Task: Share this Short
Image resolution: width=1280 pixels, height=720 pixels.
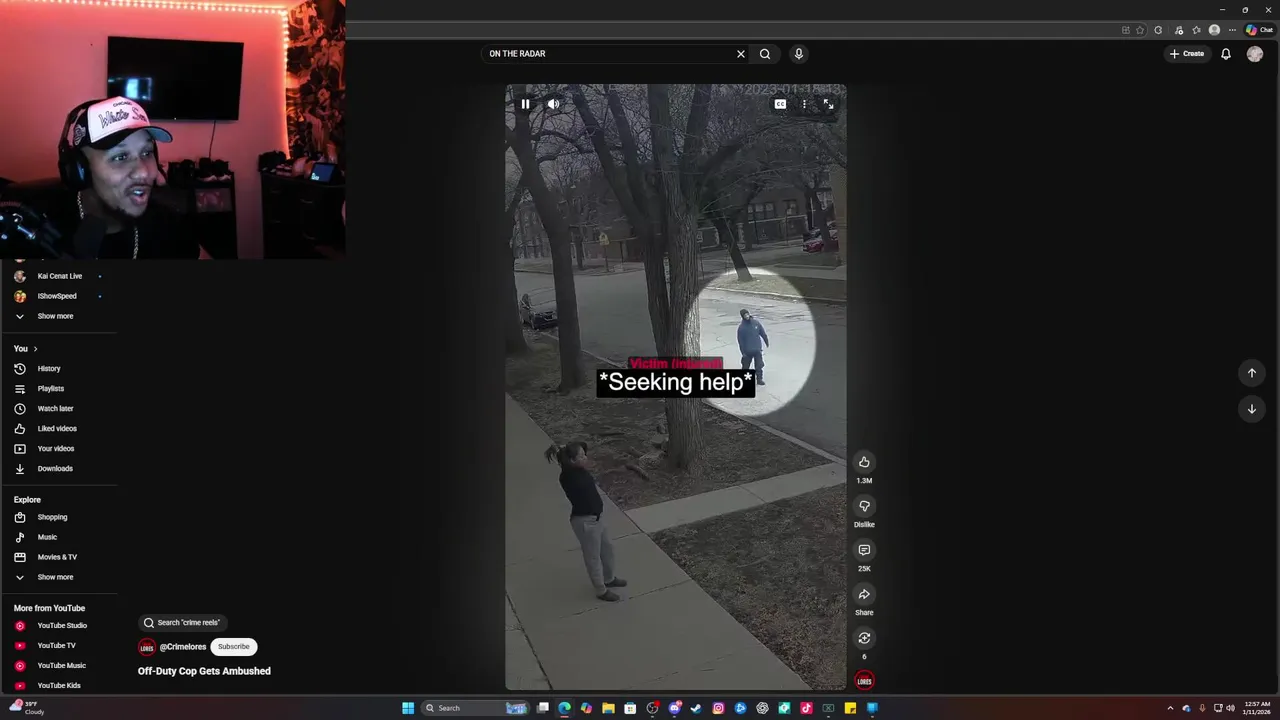Action: (x=864, y=594)
